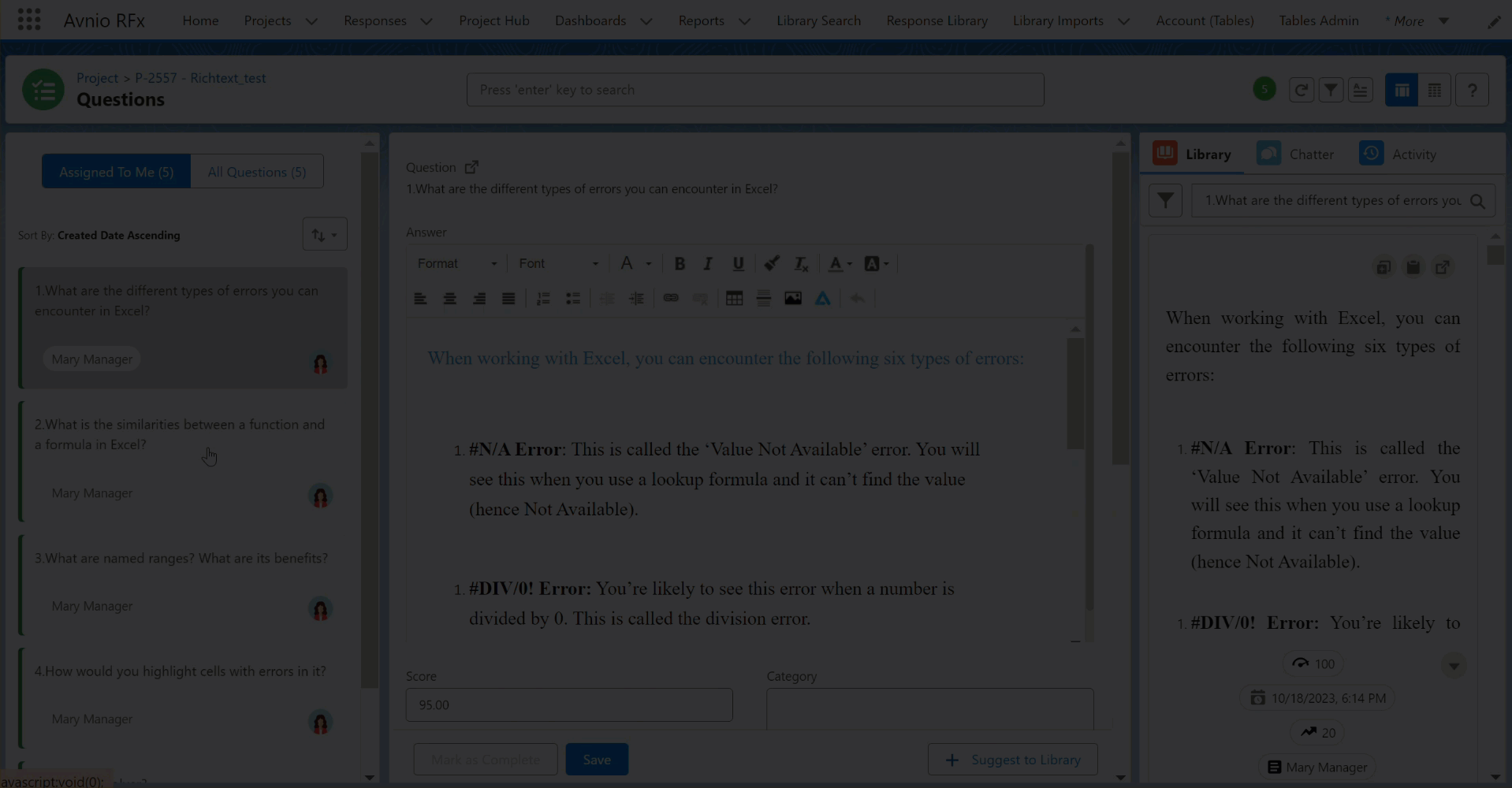The width and height of the screenshot is (1512, 788).
Task: Click the library panel filter icon
Action: point(1165,200)
